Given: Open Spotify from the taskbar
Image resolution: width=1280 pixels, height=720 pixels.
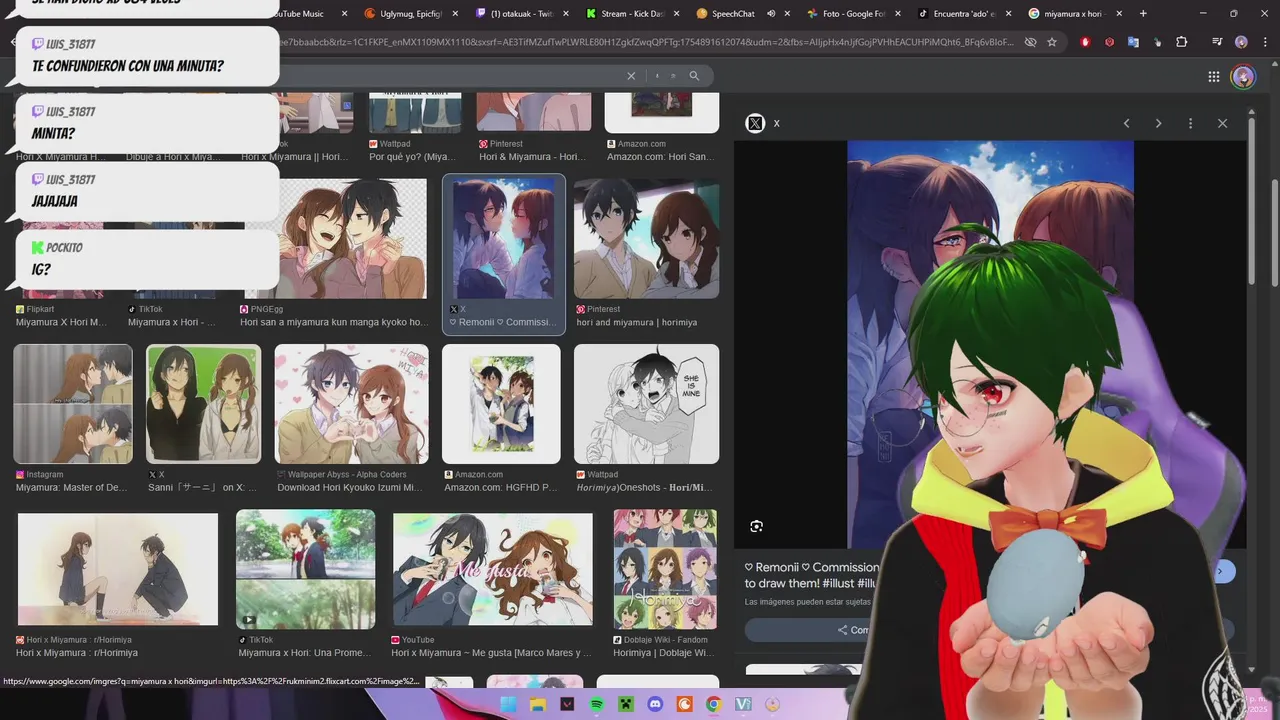Looking at the screenshot, I should (x=597, y=704).
